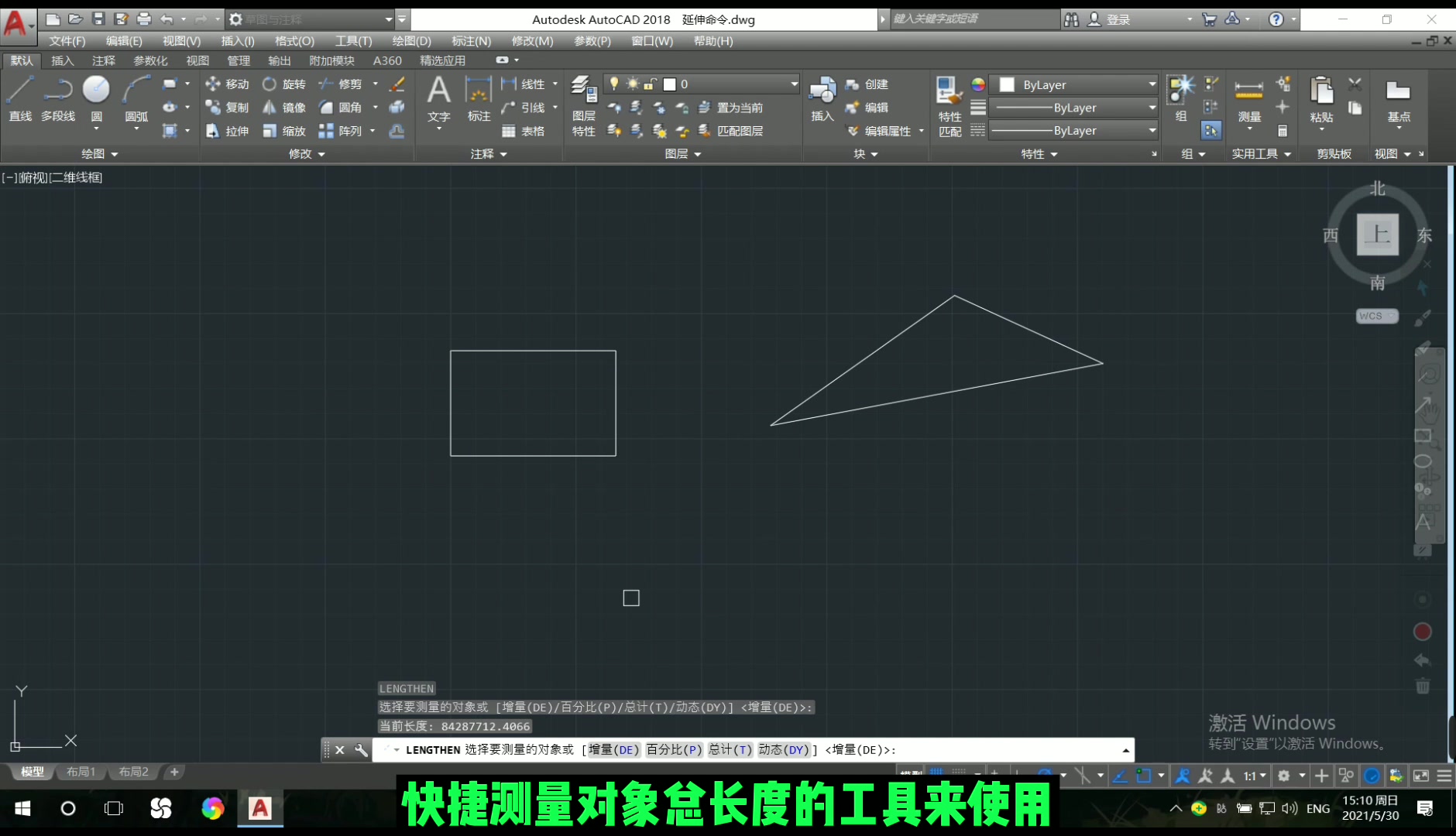
Task: Select the 圆弧 (Arc) tool
Action: pyautogui.click(x=136, y=98)
